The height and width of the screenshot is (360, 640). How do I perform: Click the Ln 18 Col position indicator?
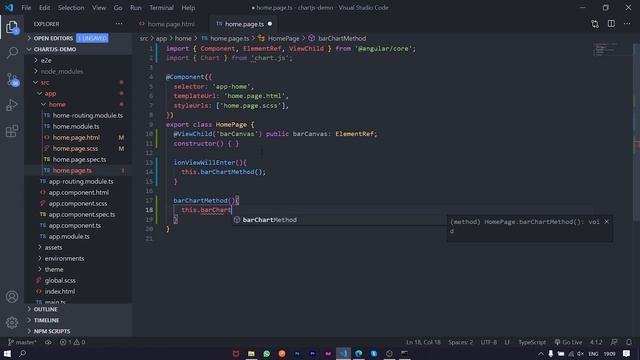click(x=423, y=342)
